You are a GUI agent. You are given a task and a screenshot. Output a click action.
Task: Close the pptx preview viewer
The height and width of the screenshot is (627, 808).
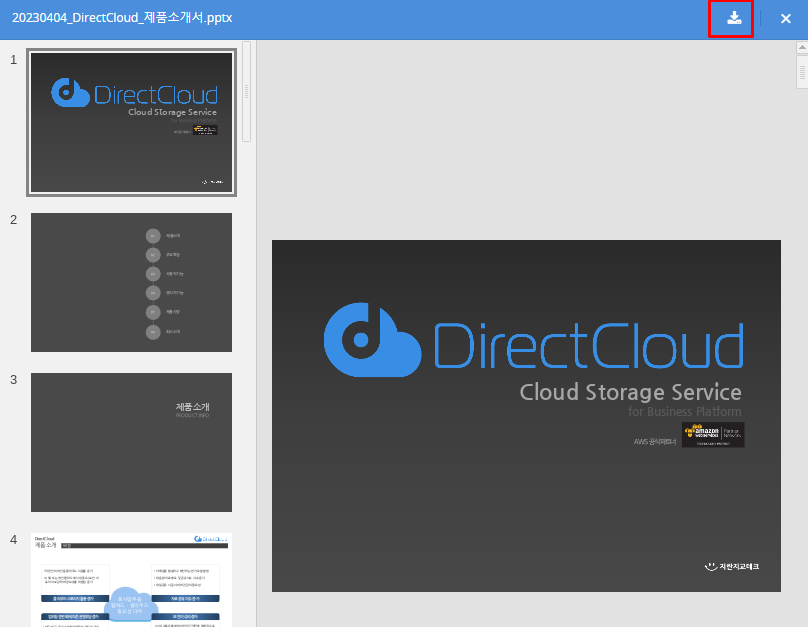coord(785,18)
